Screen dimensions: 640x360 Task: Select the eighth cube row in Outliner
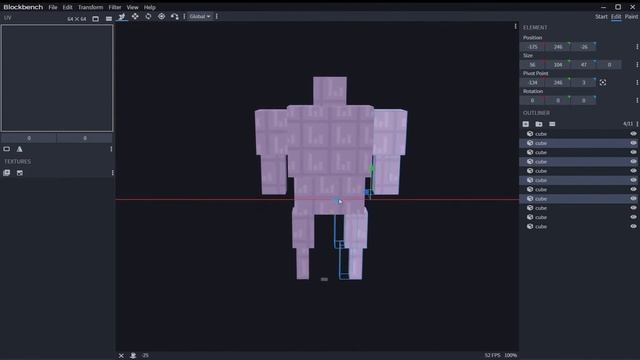point(579,199)
